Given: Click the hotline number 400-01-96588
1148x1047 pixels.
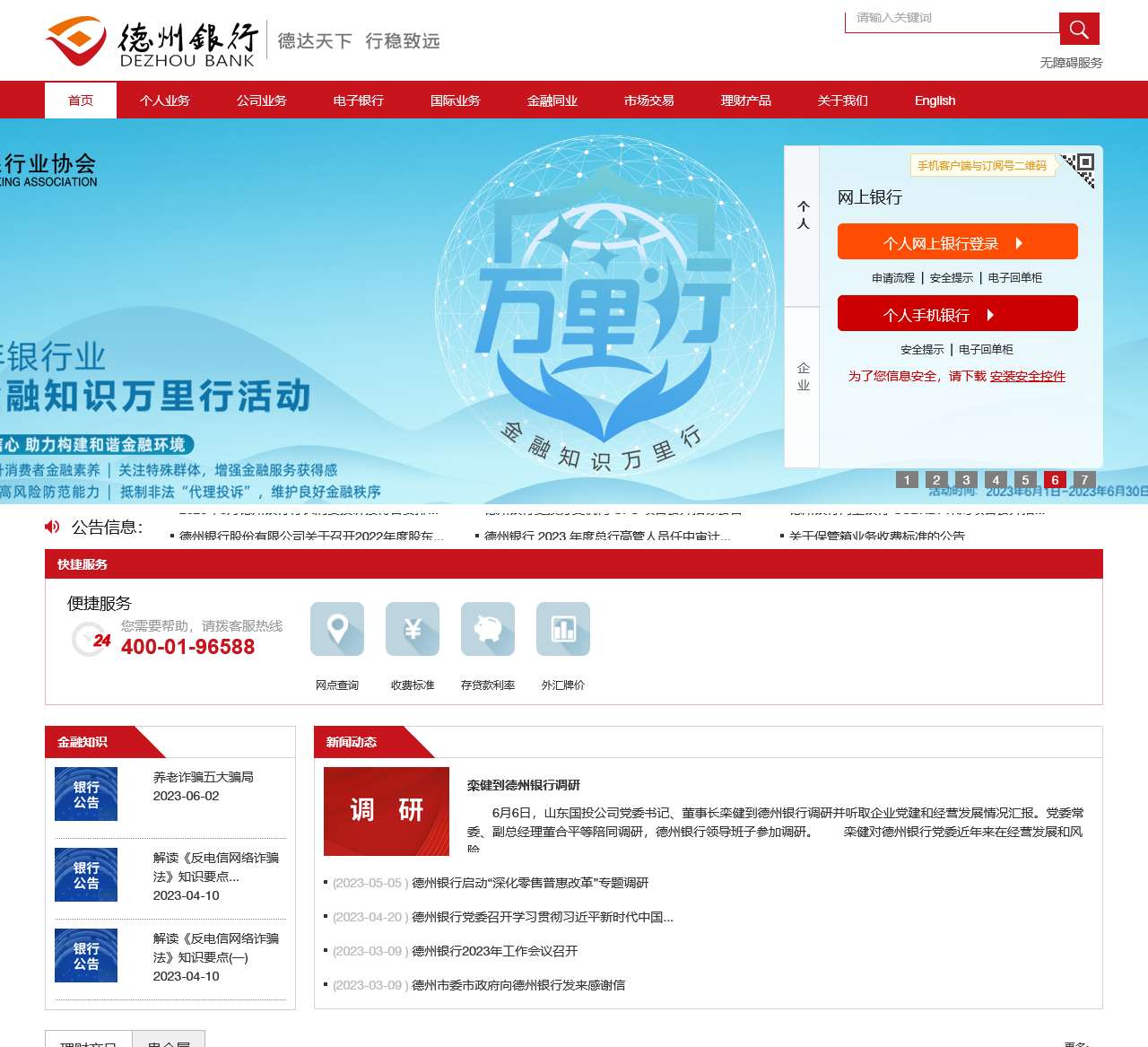Looking at the screenshot, I should [187, 647].
